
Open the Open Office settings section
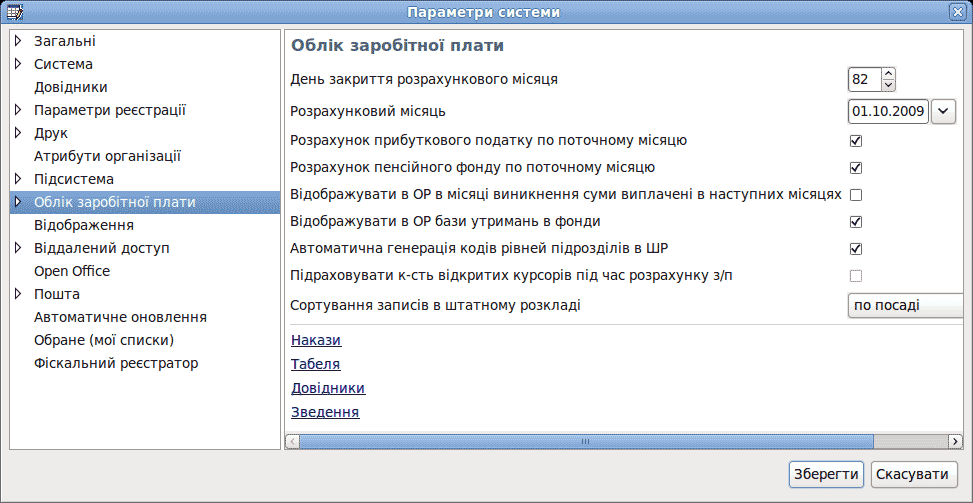(x=72, y=271)
